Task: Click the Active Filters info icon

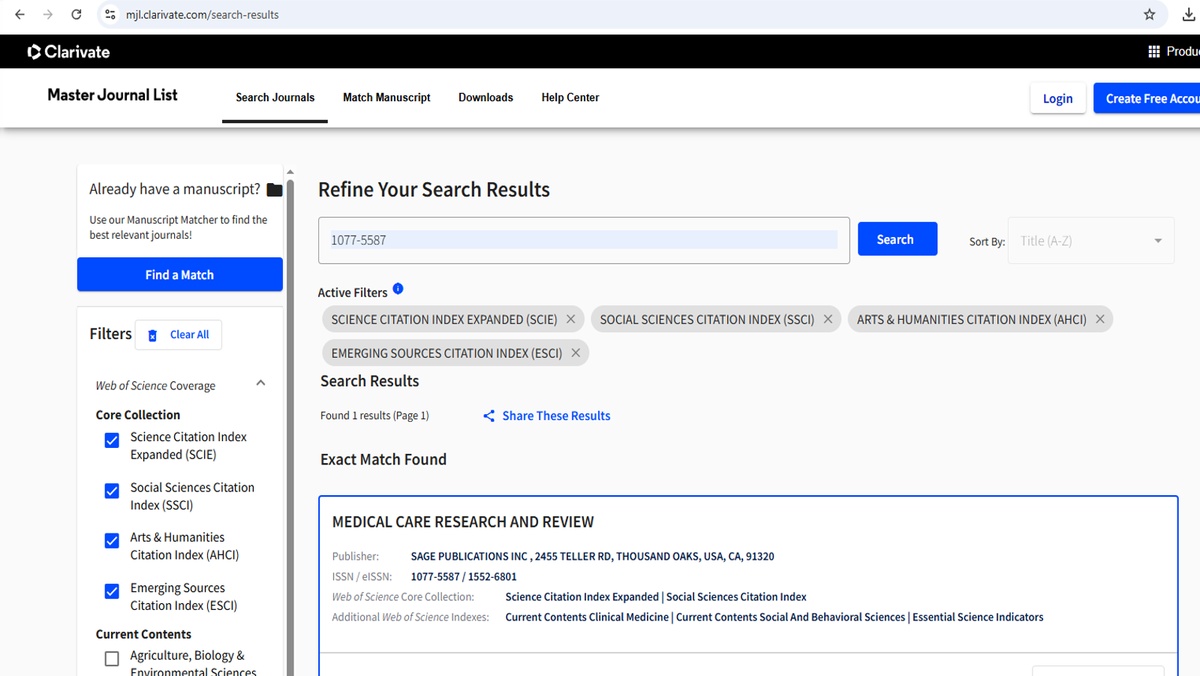Action: click(398, 289)
